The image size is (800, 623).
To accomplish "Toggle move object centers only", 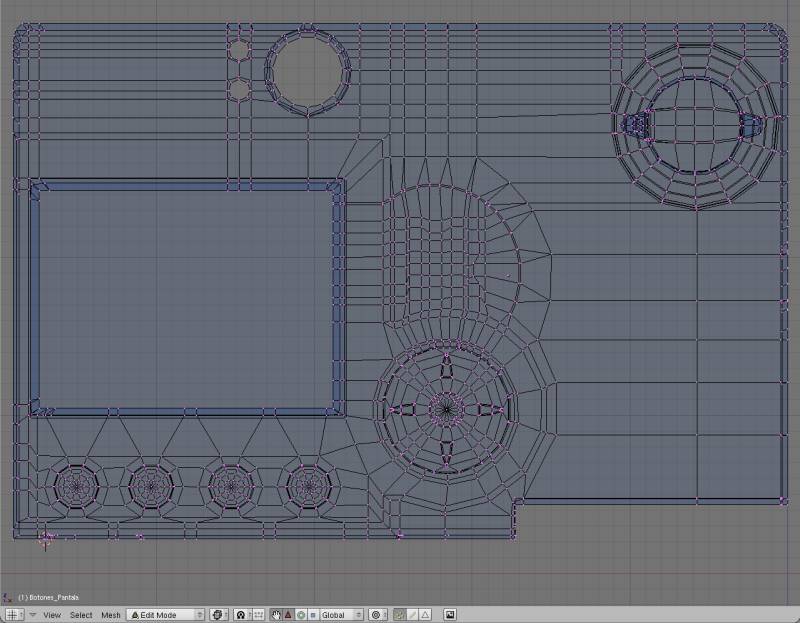I will coord(259,615).
